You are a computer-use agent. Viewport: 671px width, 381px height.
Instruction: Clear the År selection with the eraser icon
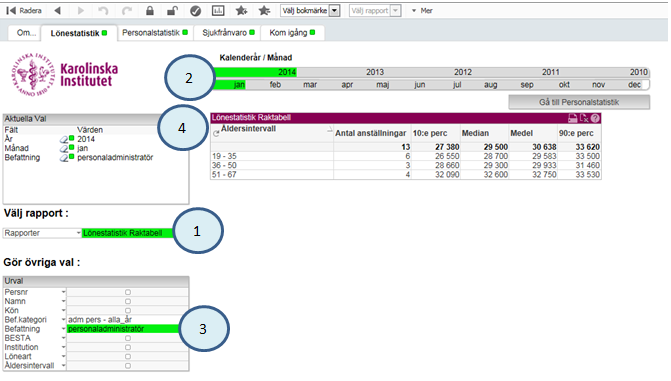[64, 139]
